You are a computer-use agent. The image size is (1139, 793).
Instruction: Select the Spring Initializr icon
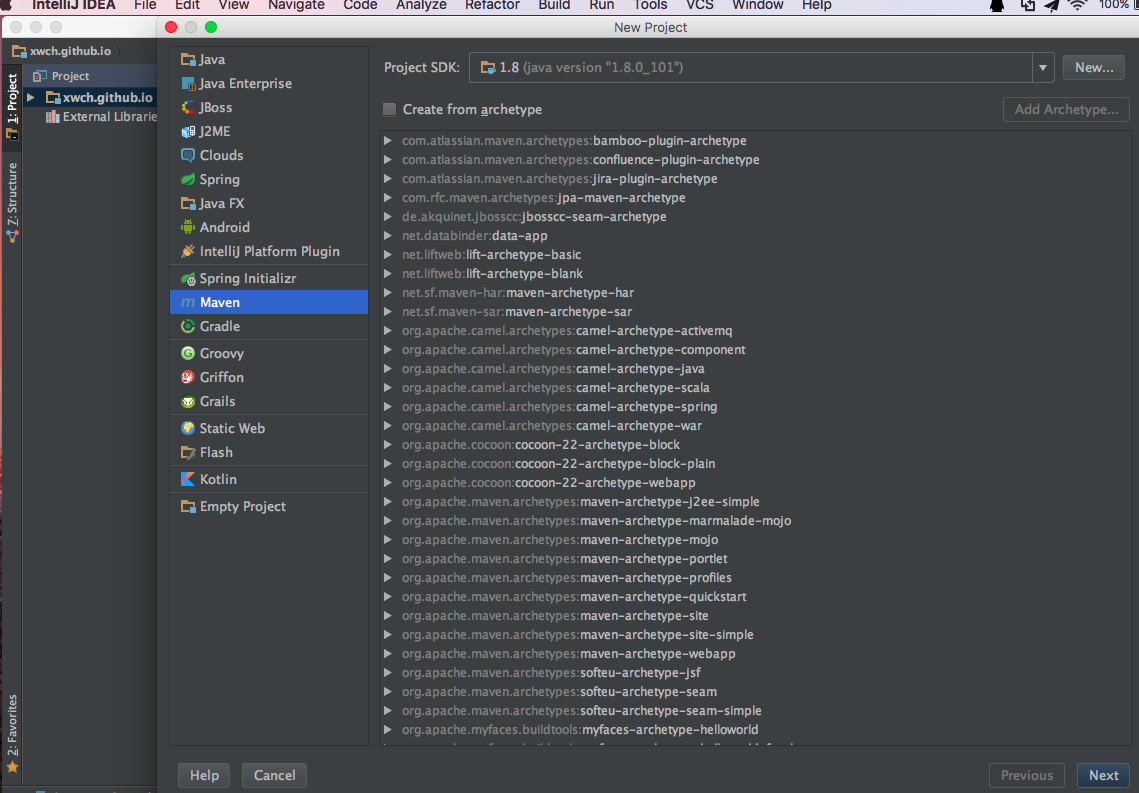point(188,278)
